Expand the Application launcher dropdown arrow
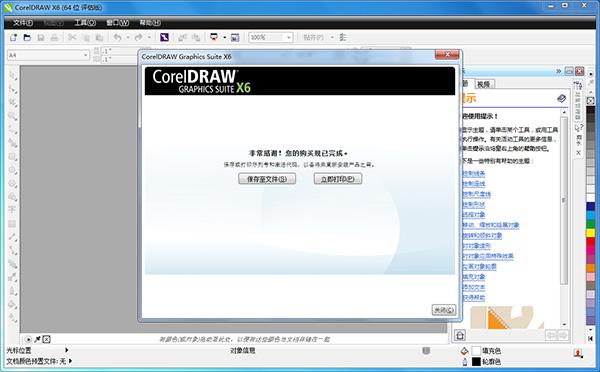The height and width of the screenshot is (372, 600). pyautogui.click(x=225, y=38)
